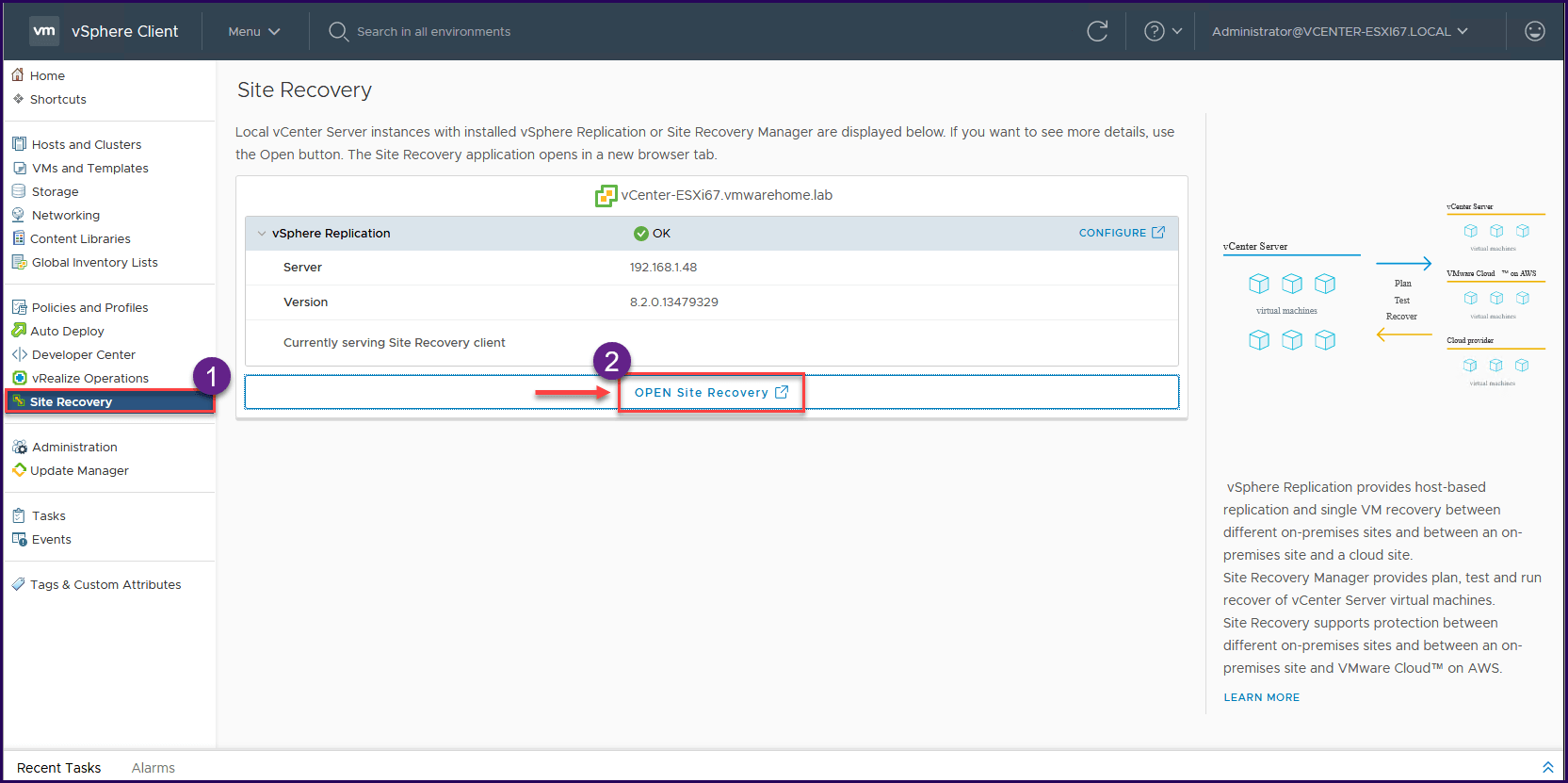Click the vCenter server icon beside vCenter-ESXi67

pyautogui.click(x=606, y=195)
